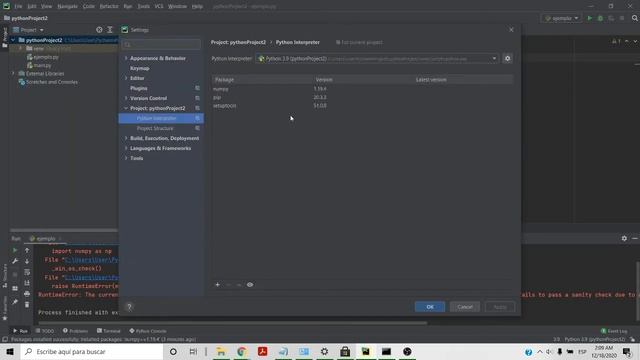Click the Package column header
Screen dimensions: 640x360
tap(224, 80)
